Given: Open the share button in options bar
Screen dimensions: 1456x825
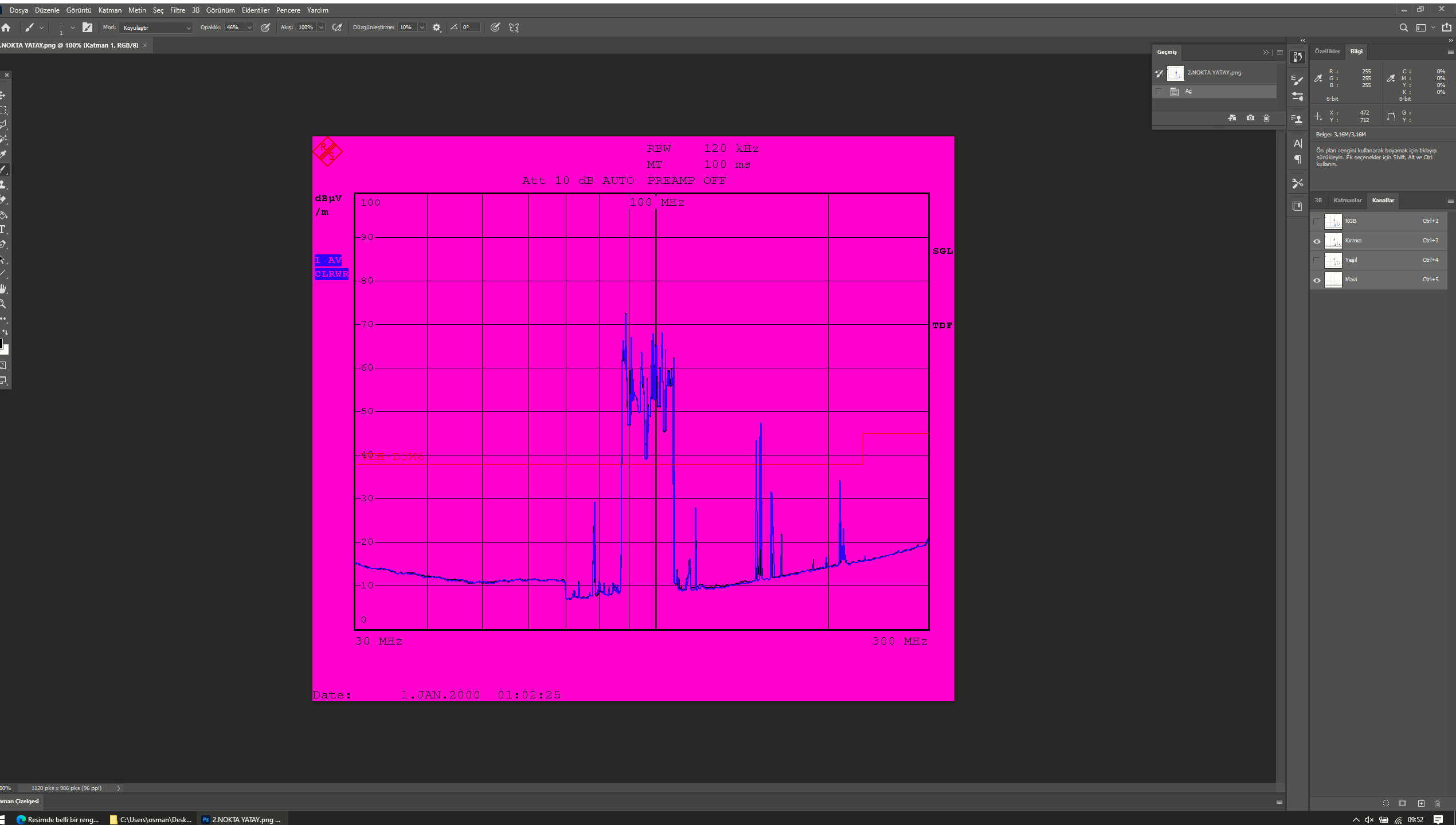Looking at the screenshot, I should point(1447,27).
